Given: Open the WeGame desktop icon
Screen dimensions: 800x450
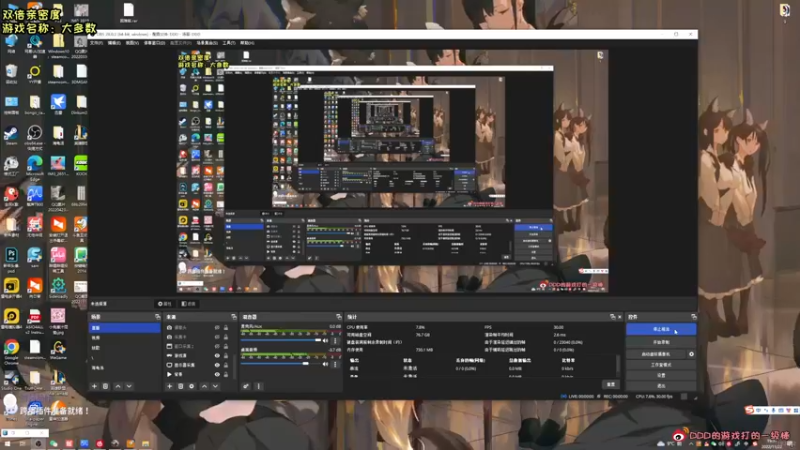Looking at the screenshot, I should [58, 349].
